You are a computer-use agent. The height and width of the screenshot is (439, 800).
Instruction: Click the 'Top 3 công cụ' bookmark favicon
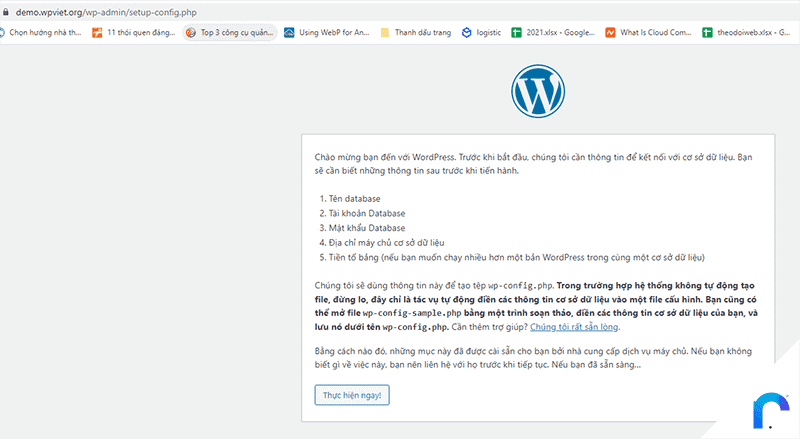[x=191, y=33]
